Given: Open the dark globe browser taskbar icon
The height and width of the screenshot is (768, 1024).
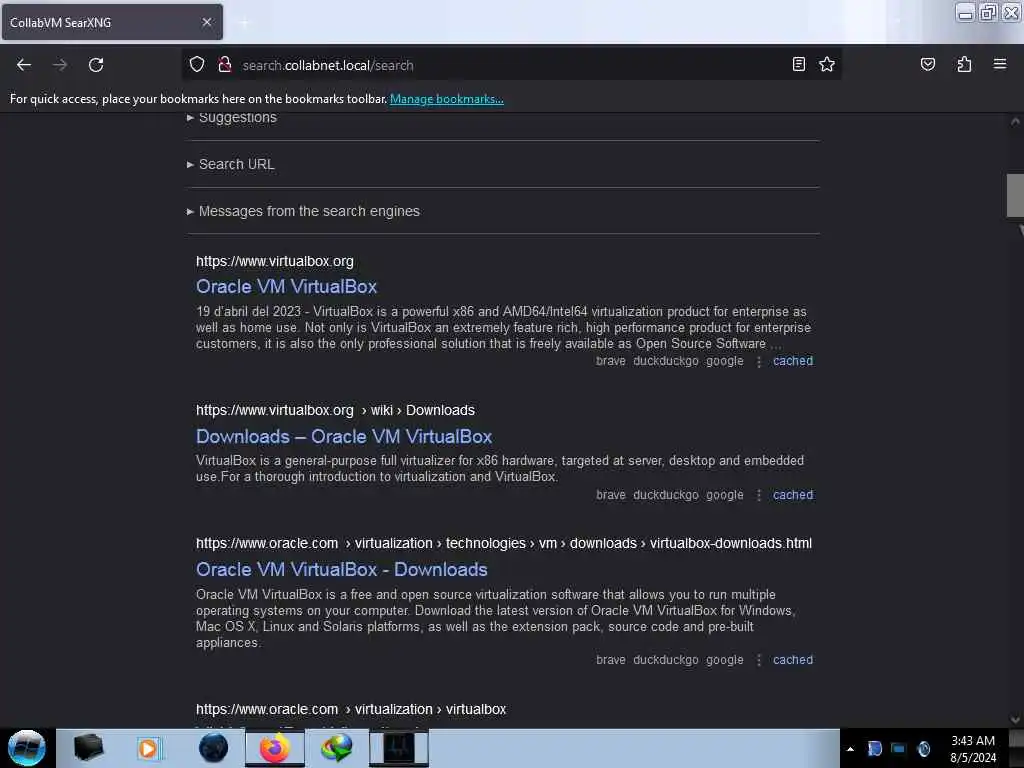Looking at the screenshot, I should pyautogui.click(x=213, y=748).
